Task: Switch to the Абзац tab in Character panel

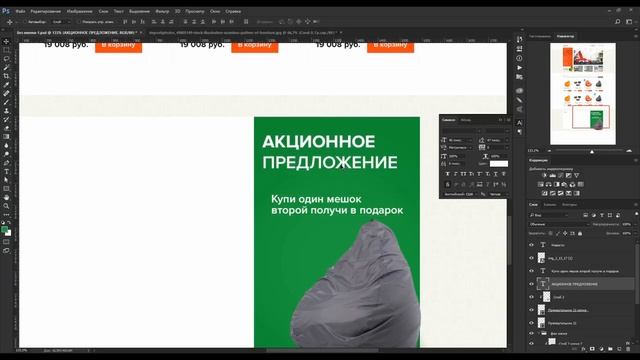Action: [466, 120]
